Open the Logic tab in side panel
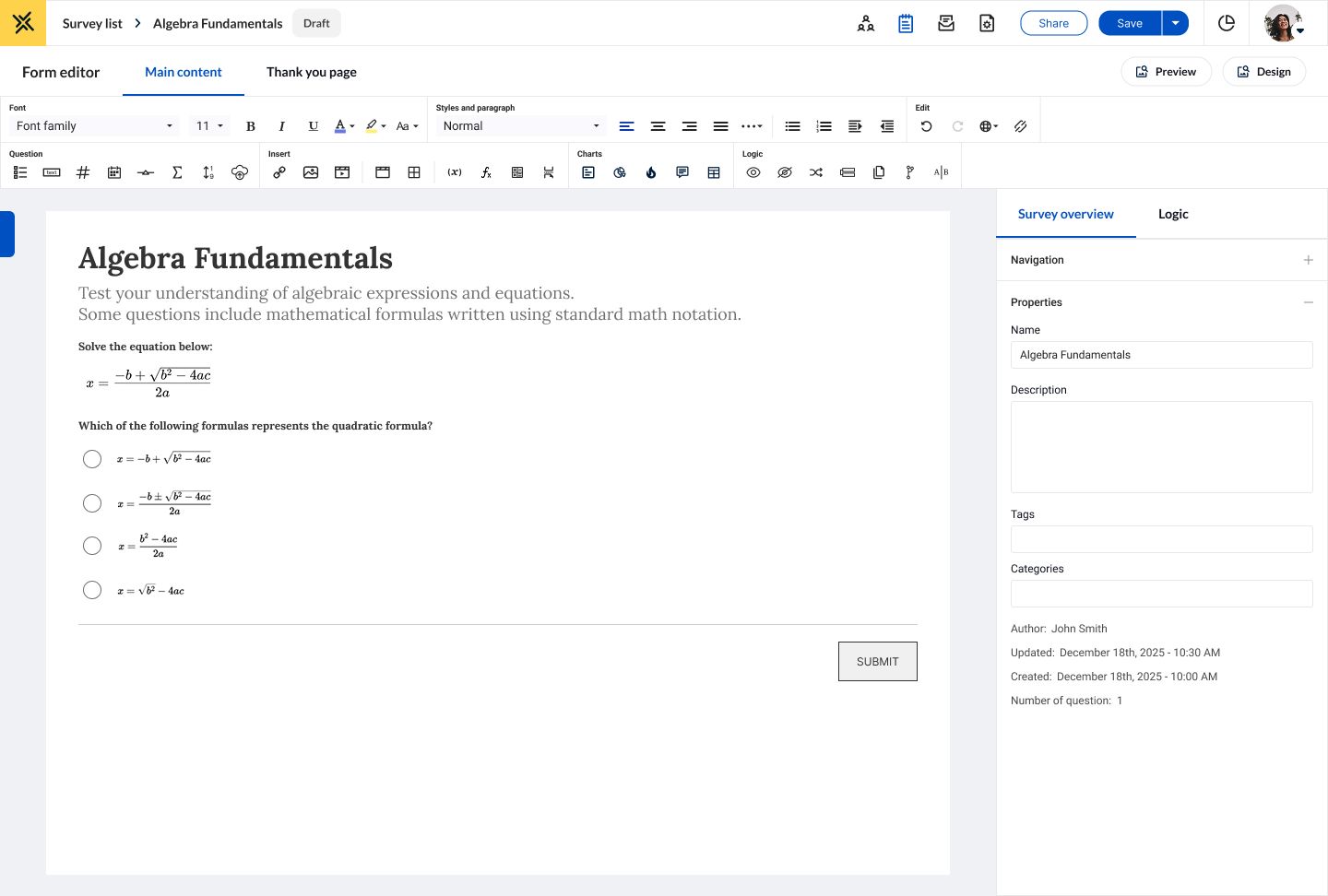1328x896 pixels. [1173, 214]
